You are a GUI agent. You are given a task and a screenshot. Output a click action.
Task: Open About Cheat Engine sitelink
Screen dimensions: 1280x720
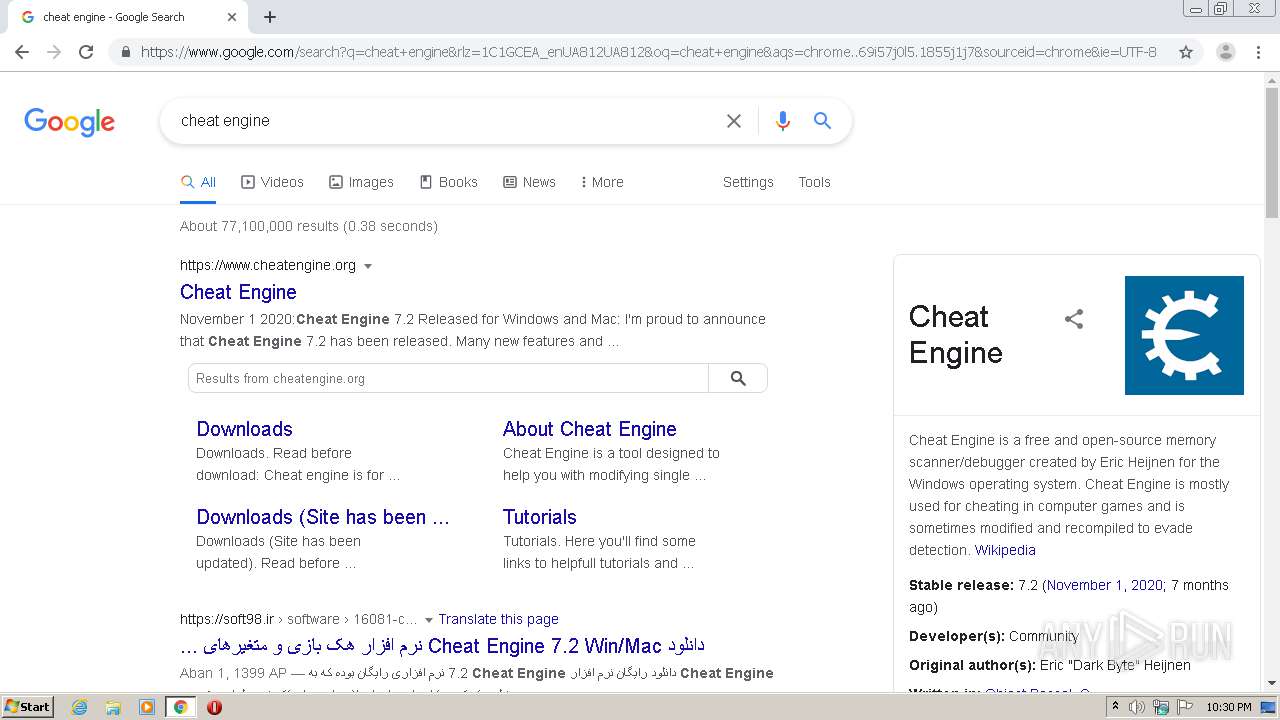point(590,429)
